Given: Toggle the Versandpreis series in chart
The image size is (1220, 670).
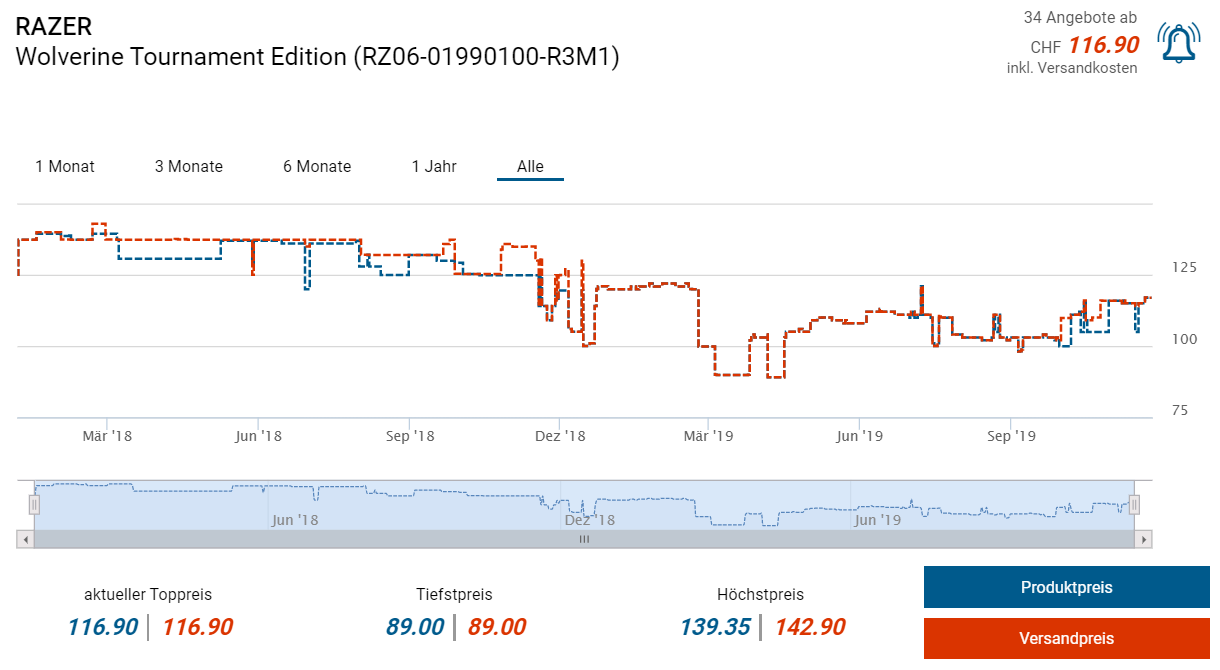Looking at the screenshot, I should tap(1066, 638).
